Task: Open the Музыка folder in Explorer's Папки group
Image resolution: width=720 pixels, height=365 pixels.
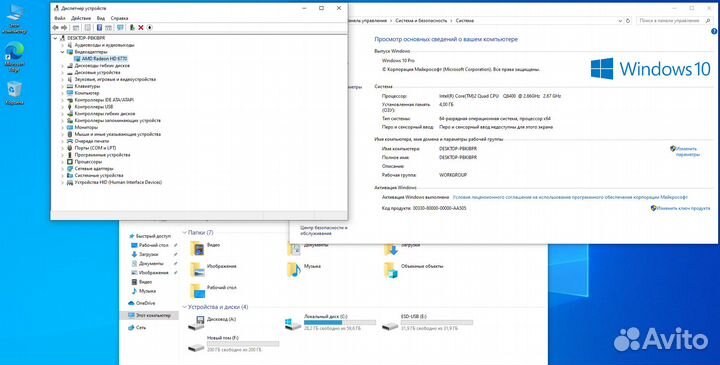Action: (x=304, y=269)
